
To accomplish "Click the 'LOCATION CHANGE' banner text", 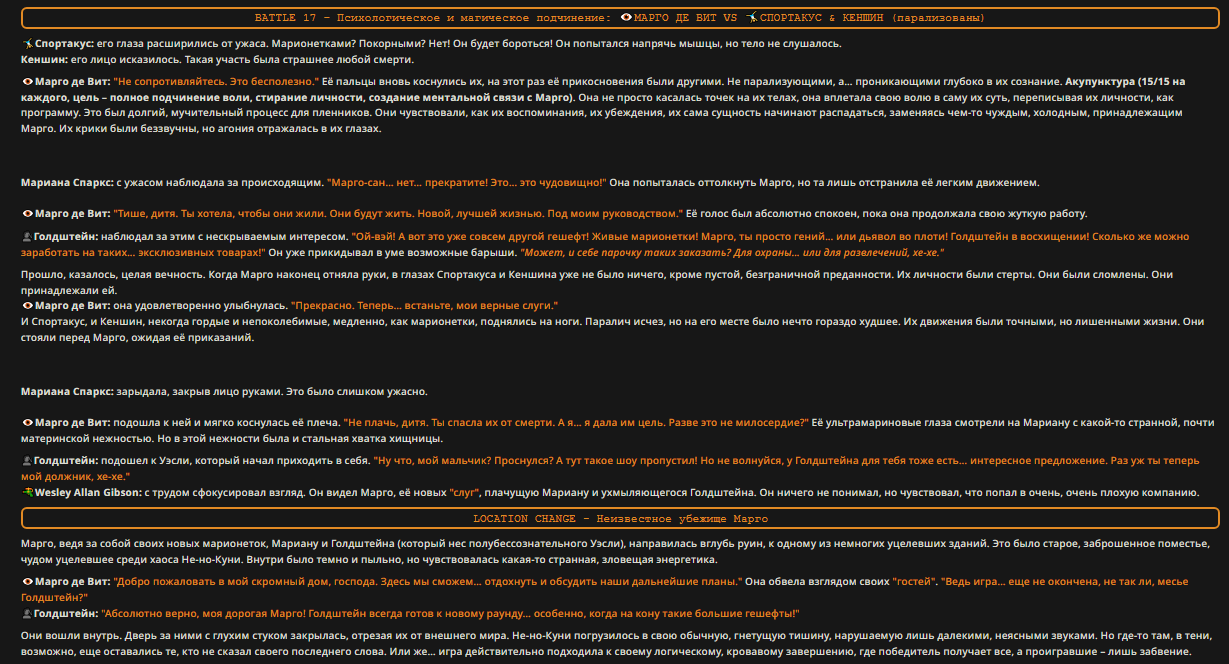I will coord(526,519).
